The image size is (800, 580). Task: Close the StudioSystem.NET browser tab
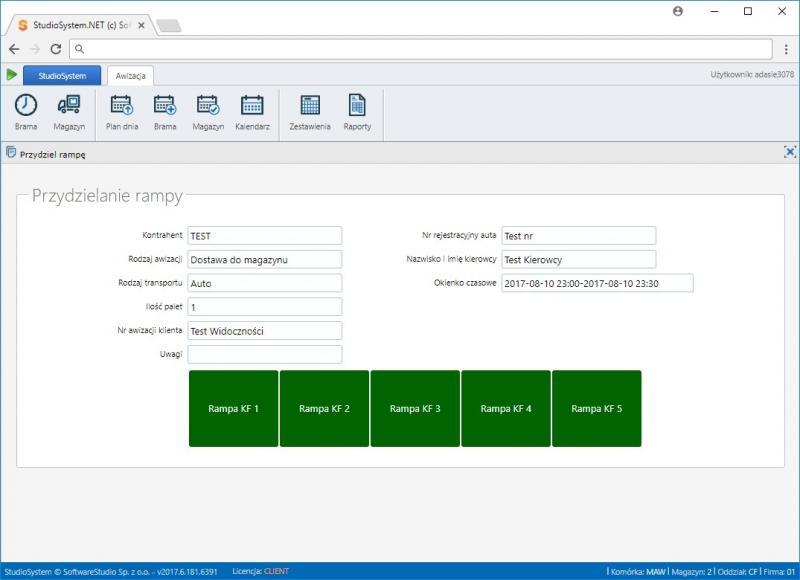point(141,25)
